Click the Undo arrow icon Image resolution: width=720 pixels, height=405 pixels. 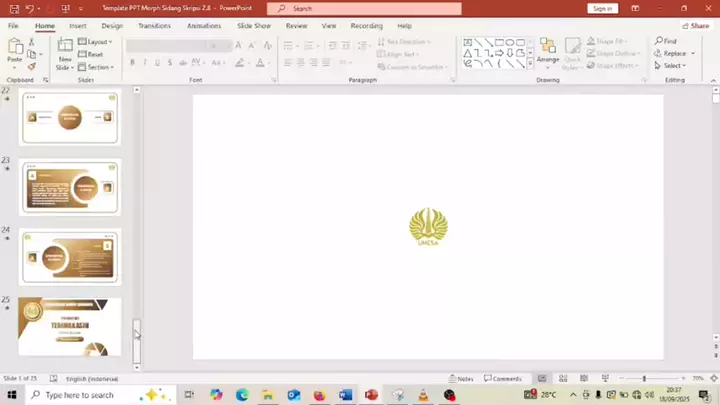(29, 8)
